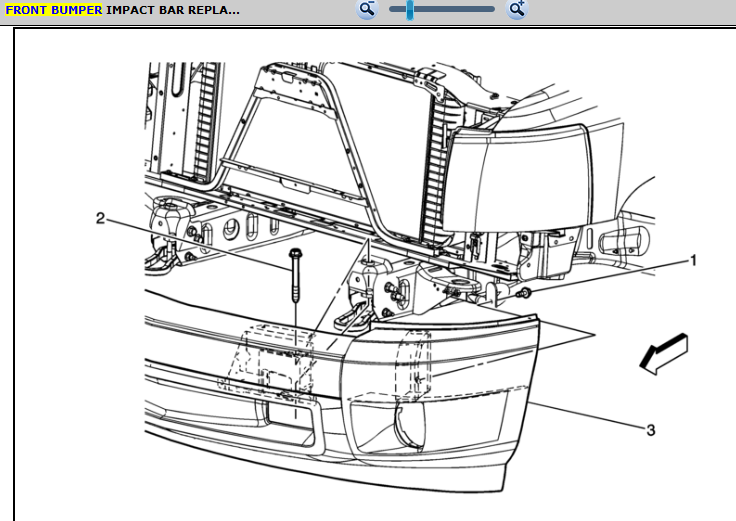Click the zoom out magnifier icon
The height and width of the screenshot is (521, 736).
coord(367,9)
